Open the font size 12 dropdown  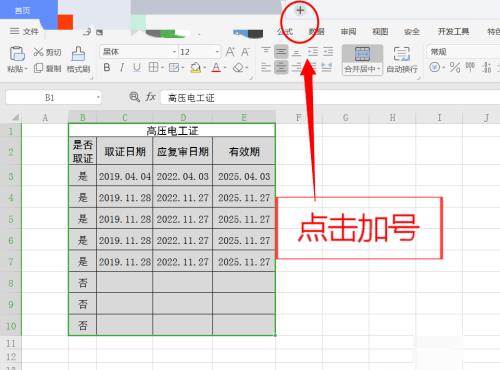[x=217, y=52]
